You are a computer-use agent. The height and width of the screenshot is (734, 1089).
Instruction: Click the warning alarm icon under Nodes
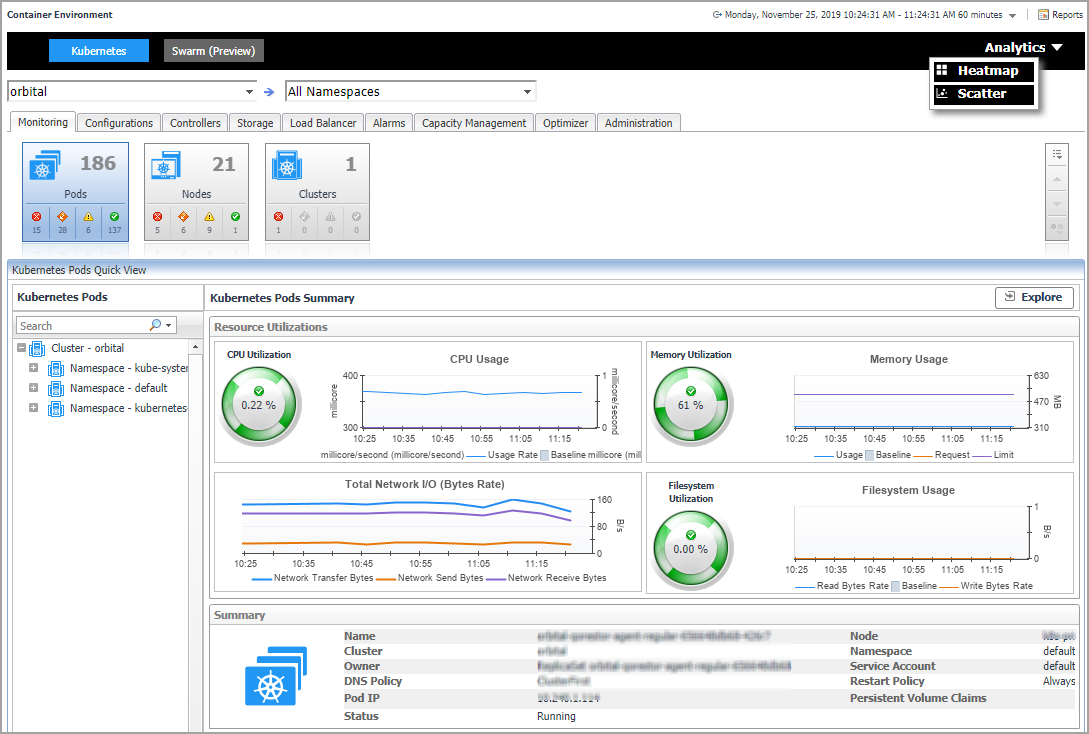(x=209, y=216)
